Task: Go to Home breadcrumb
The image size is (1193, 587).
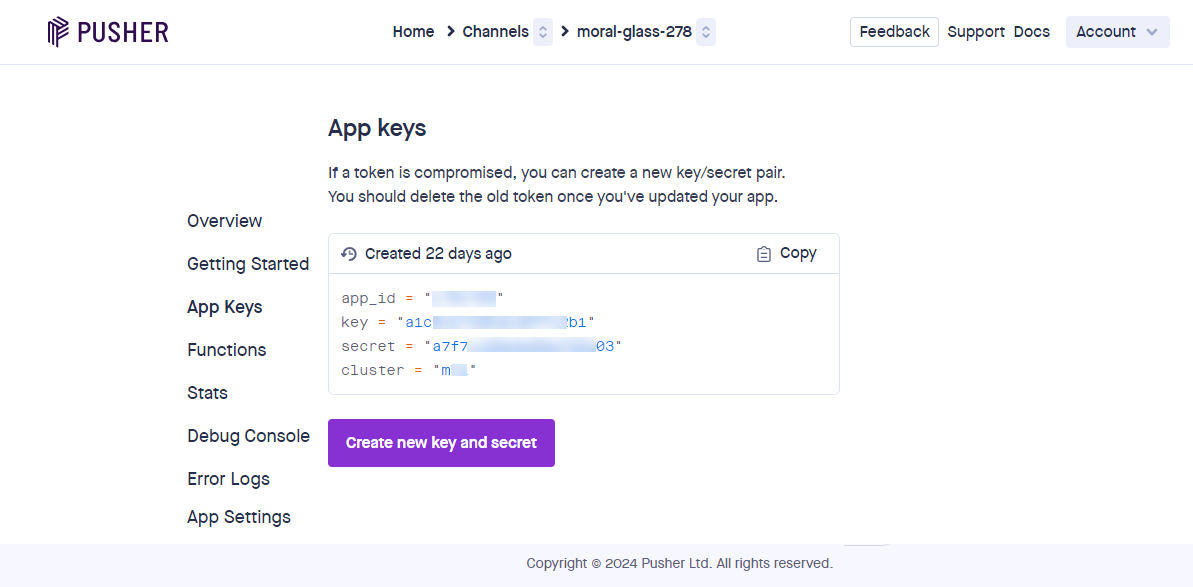Action: [413, 32]
